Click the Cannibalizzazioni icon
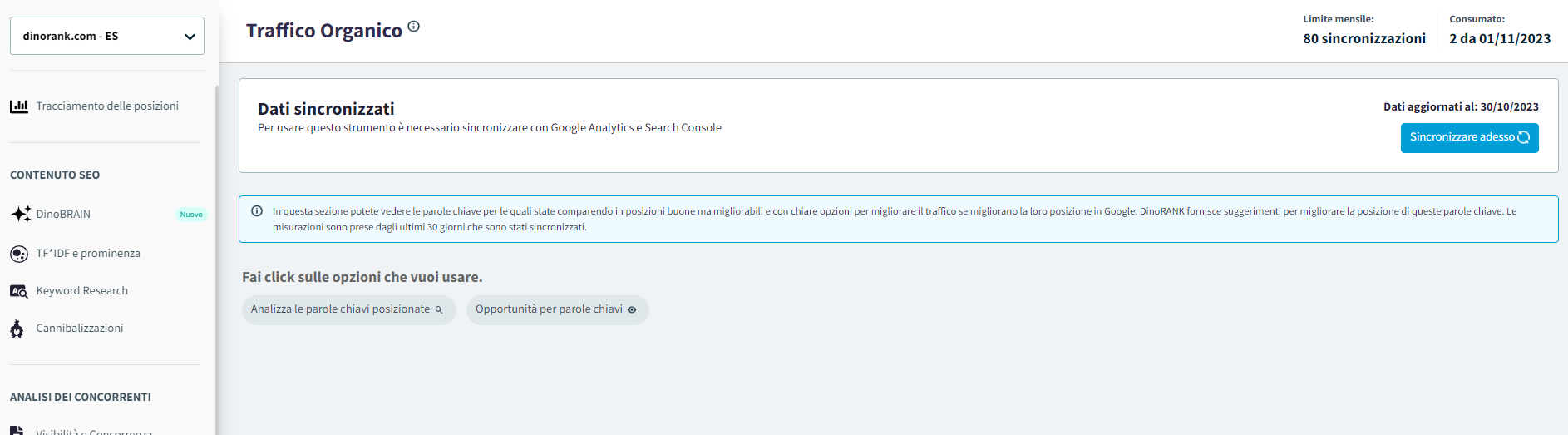This screenshot has height=435, width=1568. [x=17, y=329]
